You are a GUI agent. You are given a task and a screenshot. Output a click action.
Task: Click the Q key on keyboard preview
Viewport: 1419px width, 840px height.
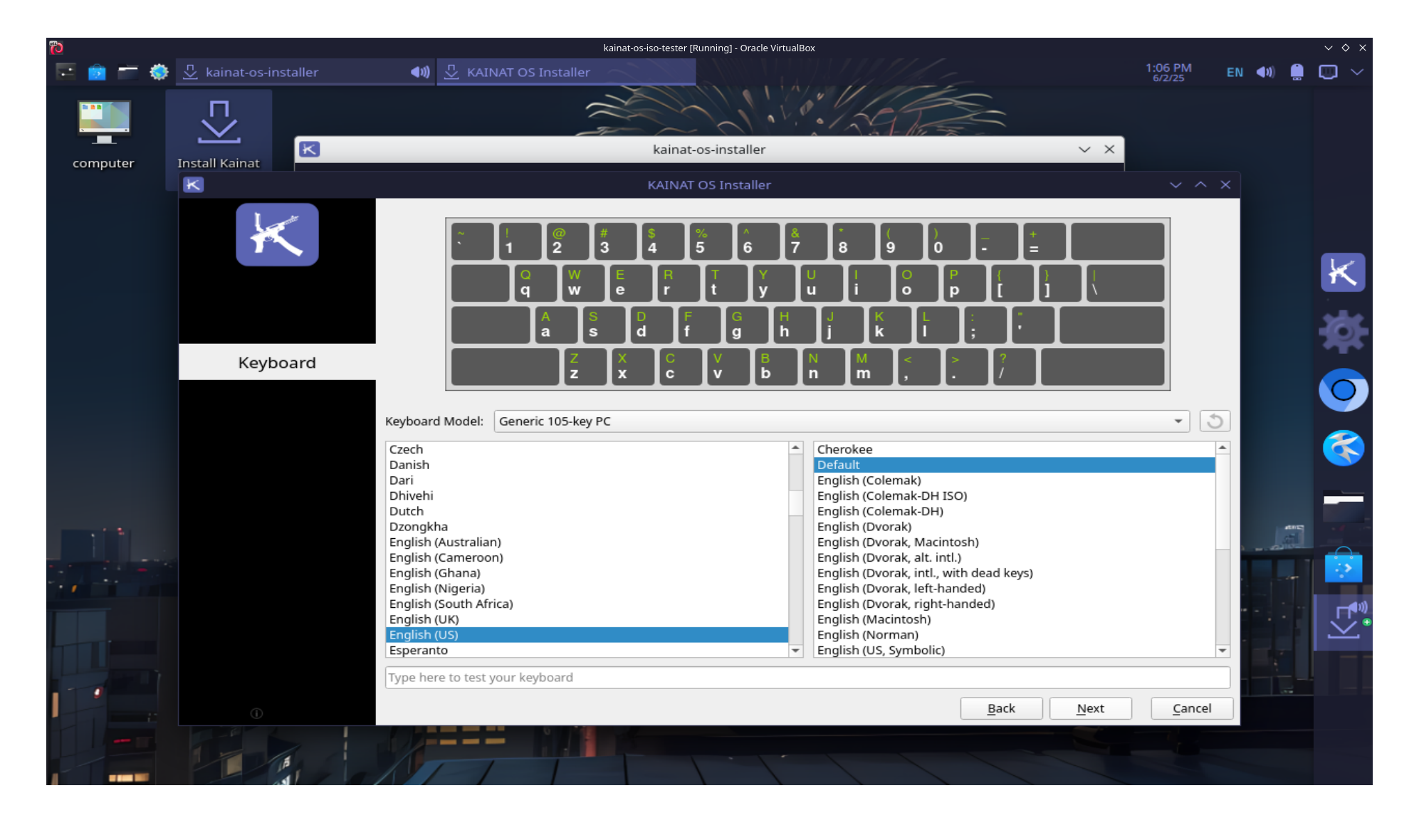pos(535,283)
